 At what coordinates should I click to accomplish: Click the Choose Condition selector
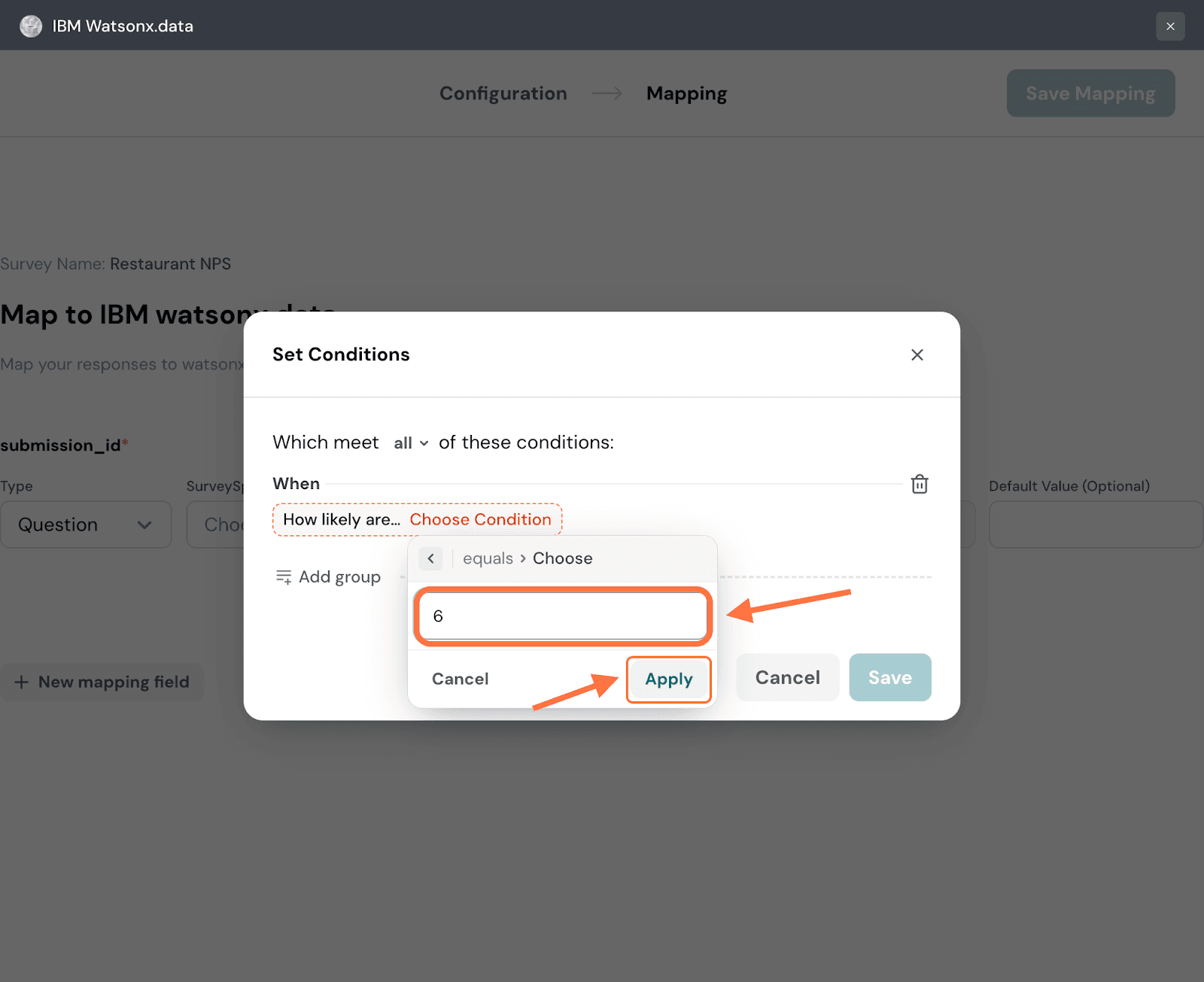(x=480, y=519)
